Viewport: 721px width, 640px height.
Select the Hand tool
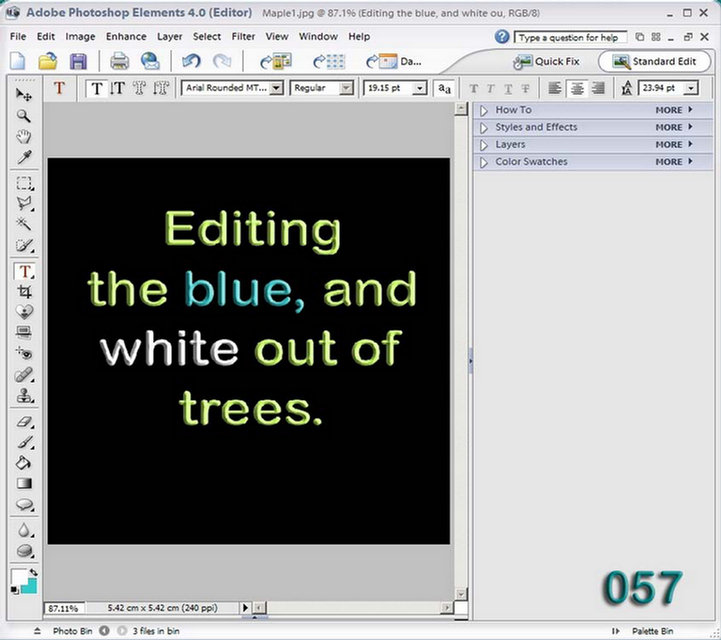(24, 137)
